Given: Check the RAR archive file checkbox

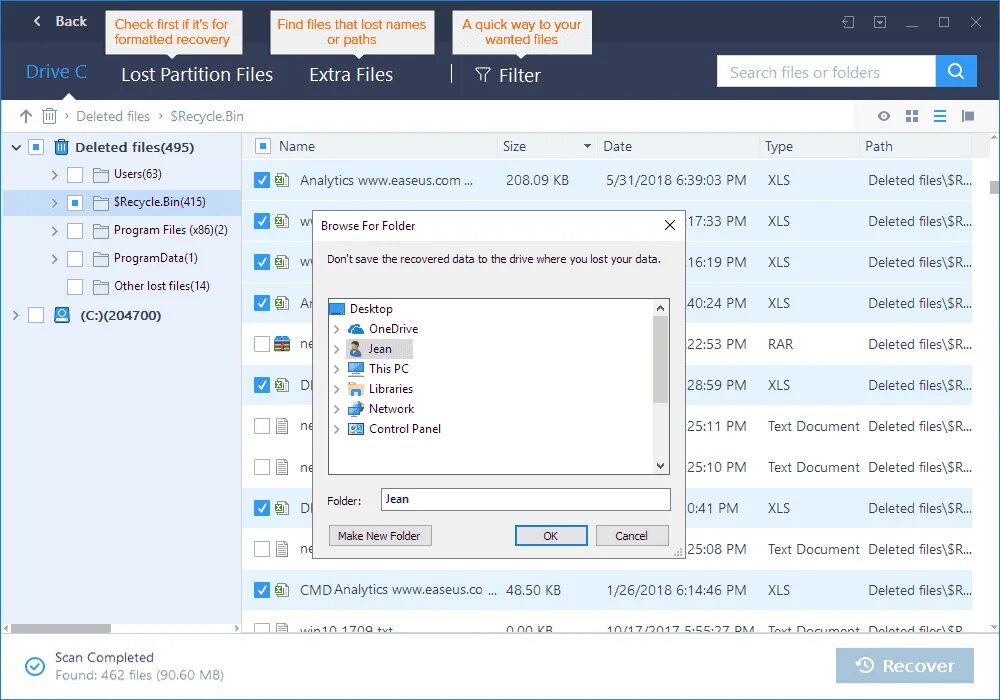Looking at the screenshot, I should (x=261, y=344).
